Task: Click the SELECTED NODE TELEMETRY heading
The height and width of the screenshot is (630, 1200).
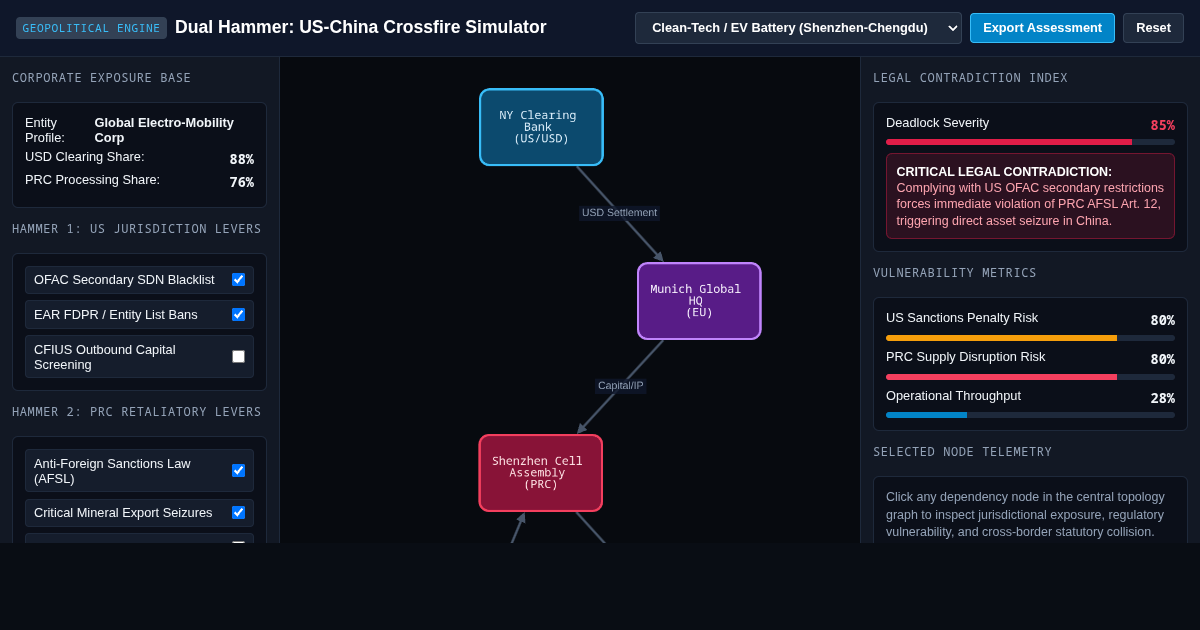Action: 962,452
